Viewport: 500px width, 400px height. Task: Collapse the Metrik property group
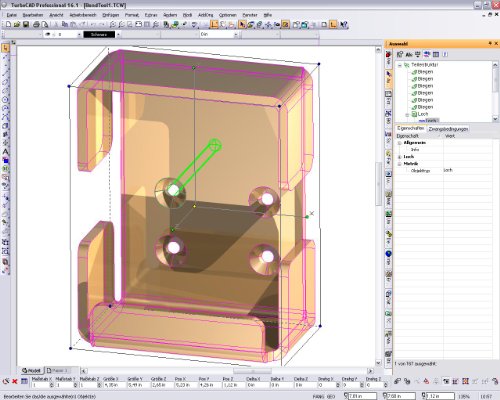pyautogui.click(x=400, y=164)
